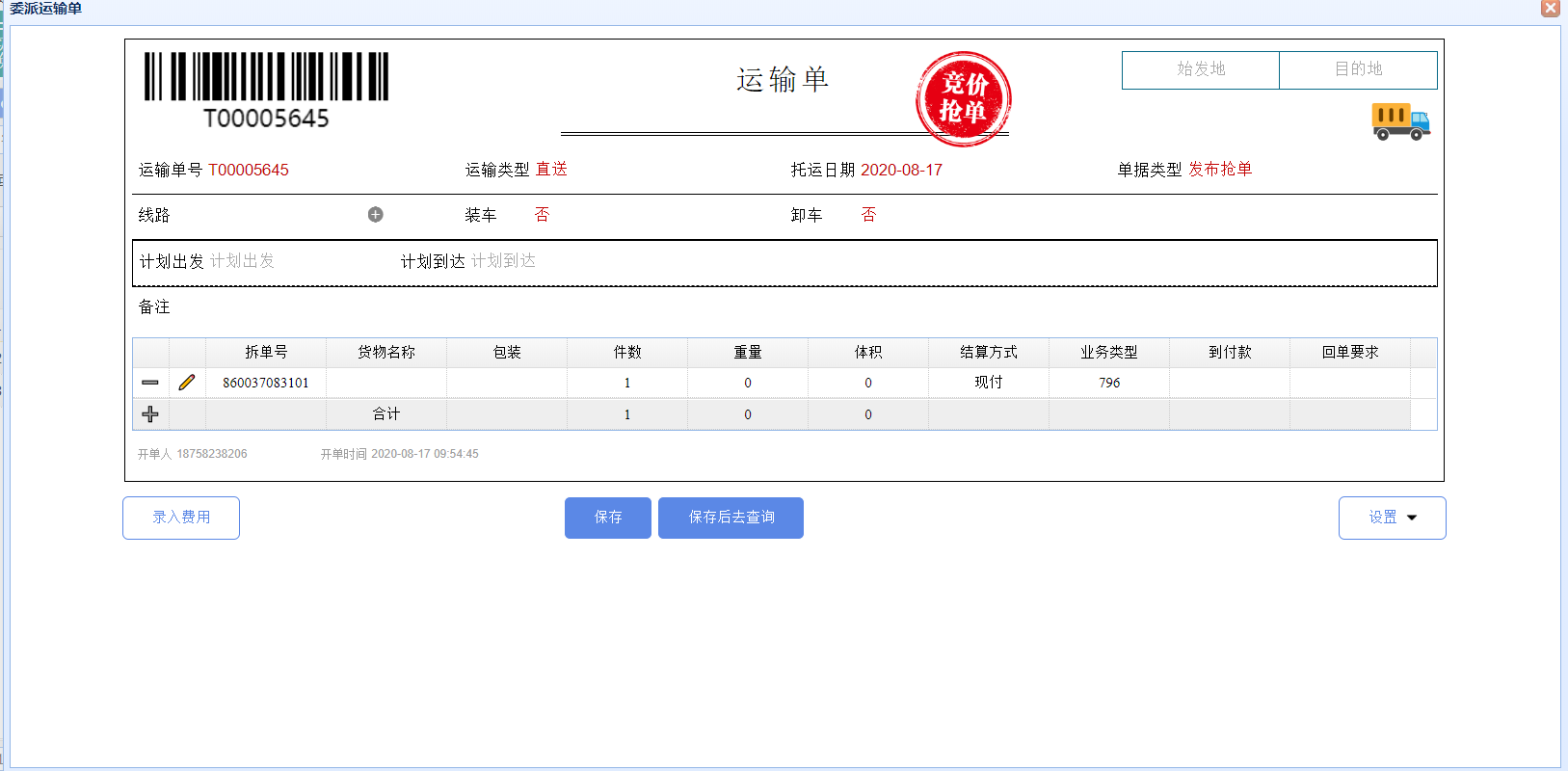Click the 货物名称 column header
Image resolution: width=1568 pixels, height=771 pixels.
coord(386,353)
